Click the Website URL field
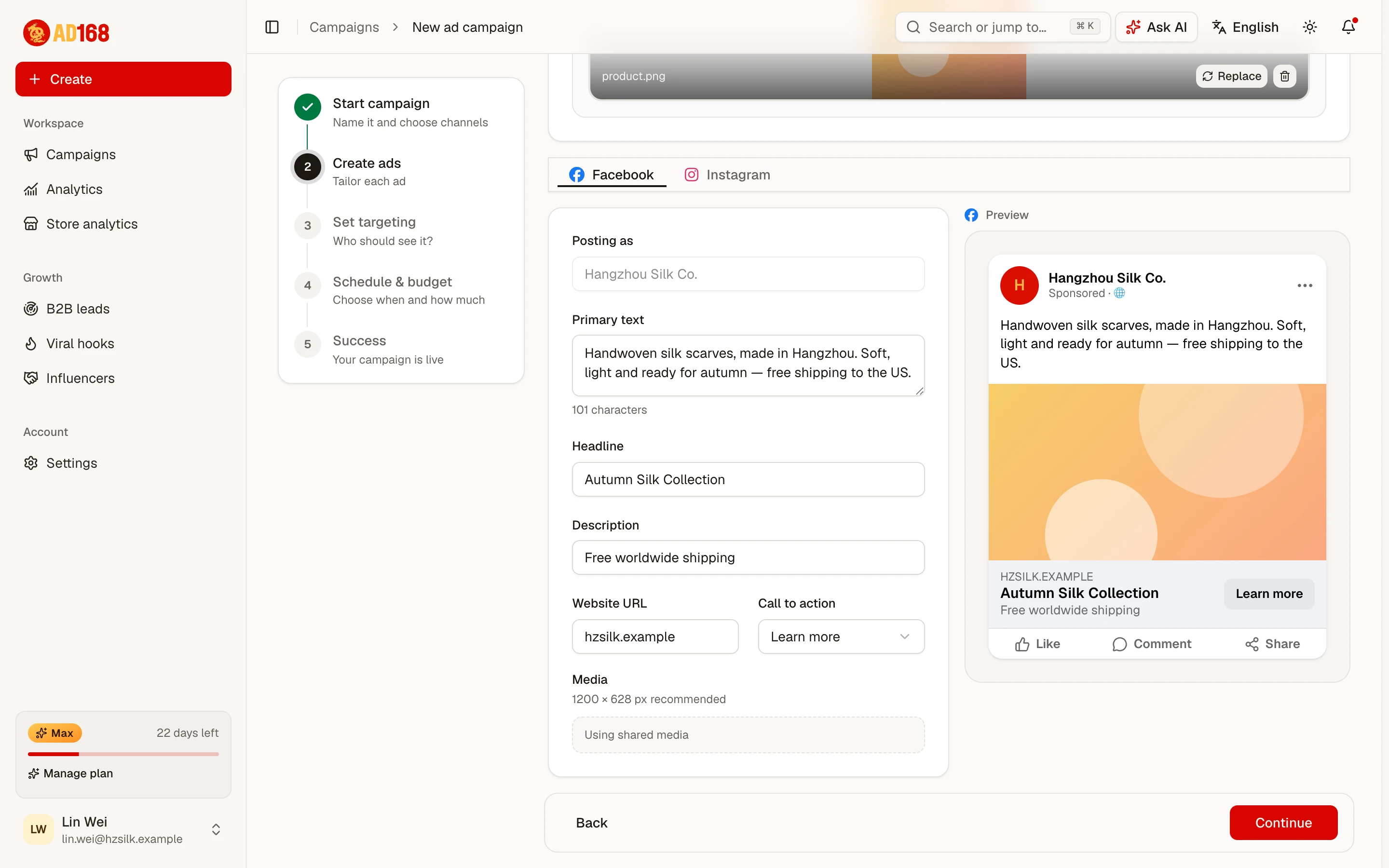 [655, 636]
